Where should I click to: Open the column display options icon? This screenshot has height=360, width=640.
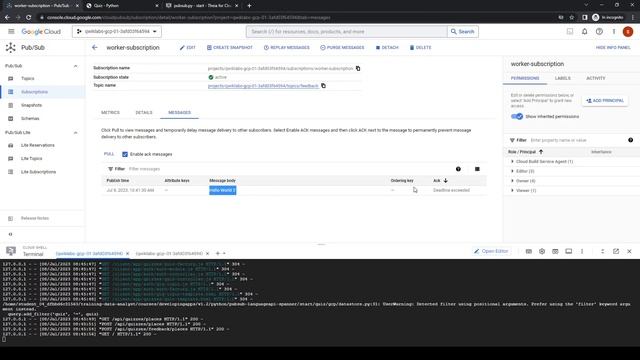(477, 169)
